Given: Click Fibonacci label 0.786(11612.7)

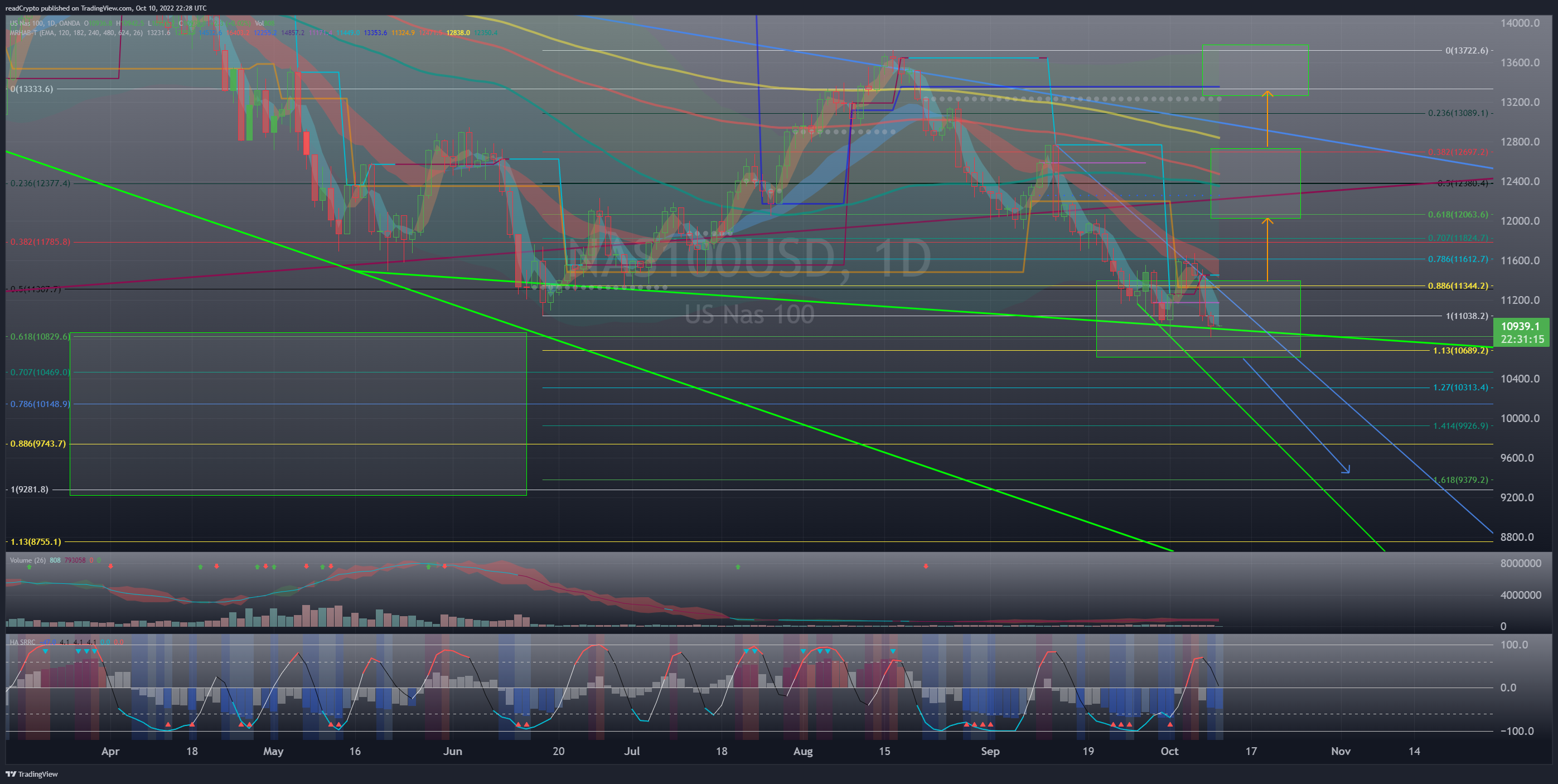Looking at the screenshot, I should coord(1458,259).
